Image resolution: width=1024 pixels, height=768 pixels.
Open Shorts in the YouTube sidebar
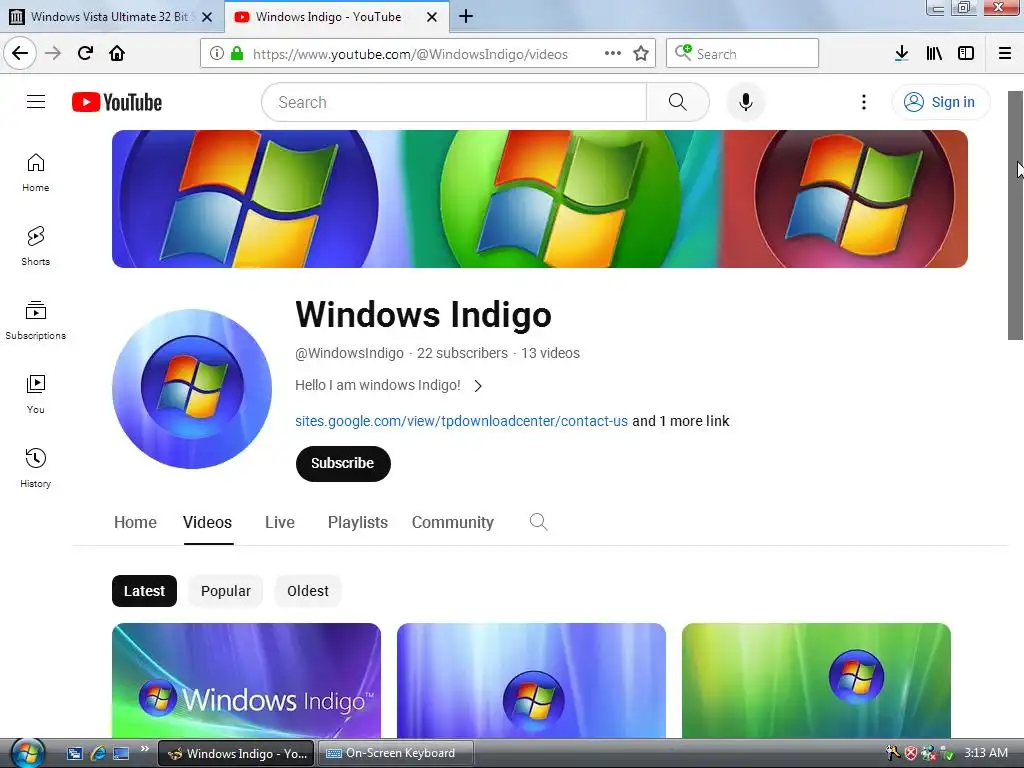click(x=36, y=246)
